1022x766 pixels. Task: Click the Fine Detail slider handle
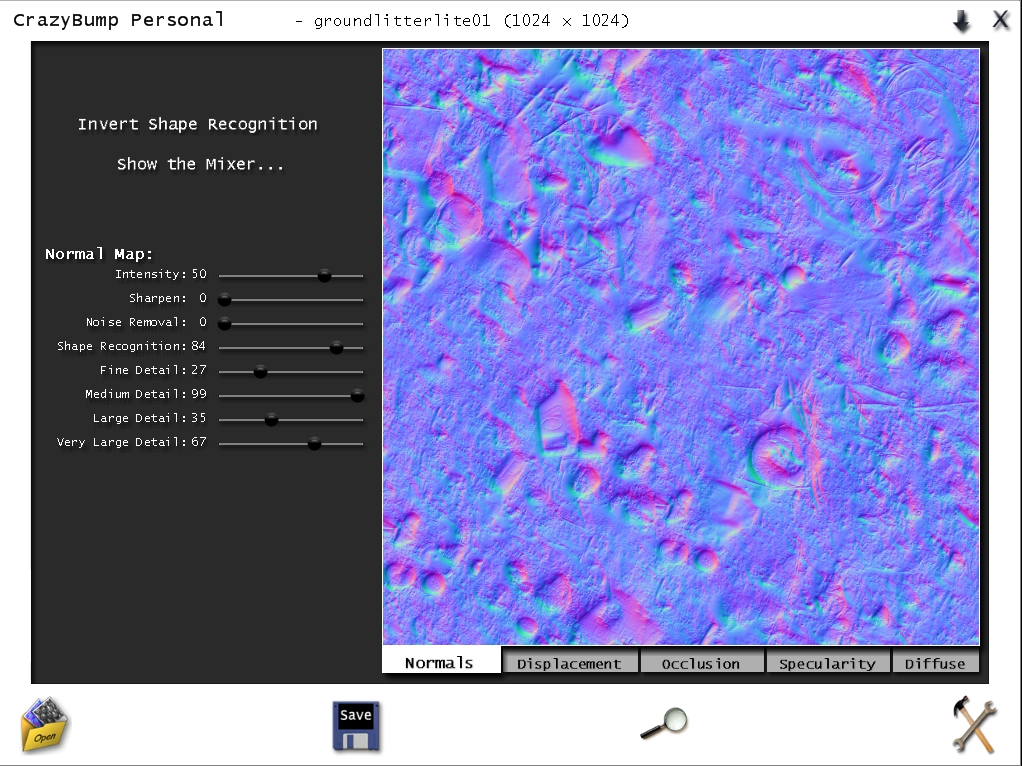click(x=260, y=371)
